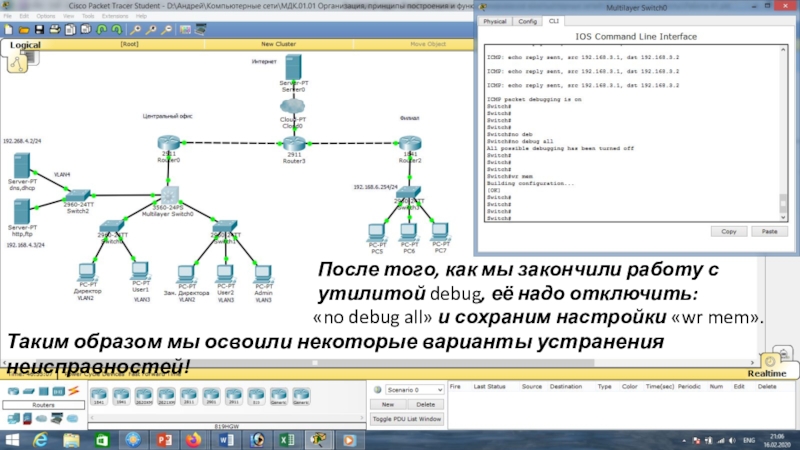Click the Zoom In magnifier icon

pyautogui.click(x=135, y=30)
